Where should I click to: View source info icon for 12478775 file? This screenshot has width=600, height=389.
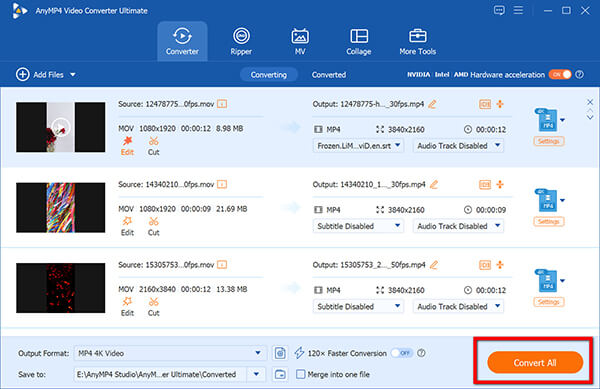[222, 104]
